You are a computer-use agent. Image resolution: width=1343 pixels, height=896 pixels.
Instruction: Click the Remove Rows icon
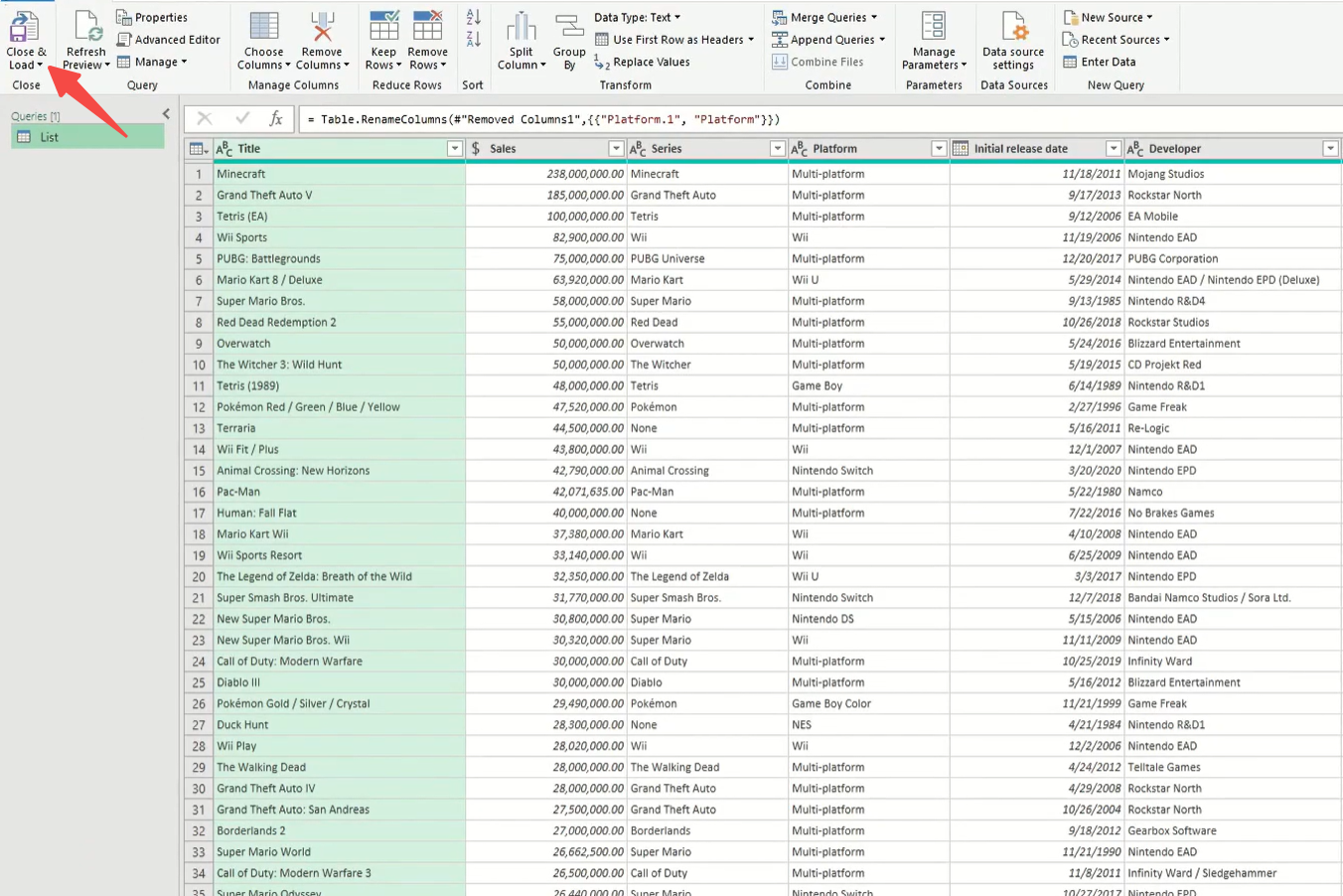pos(427,27)
